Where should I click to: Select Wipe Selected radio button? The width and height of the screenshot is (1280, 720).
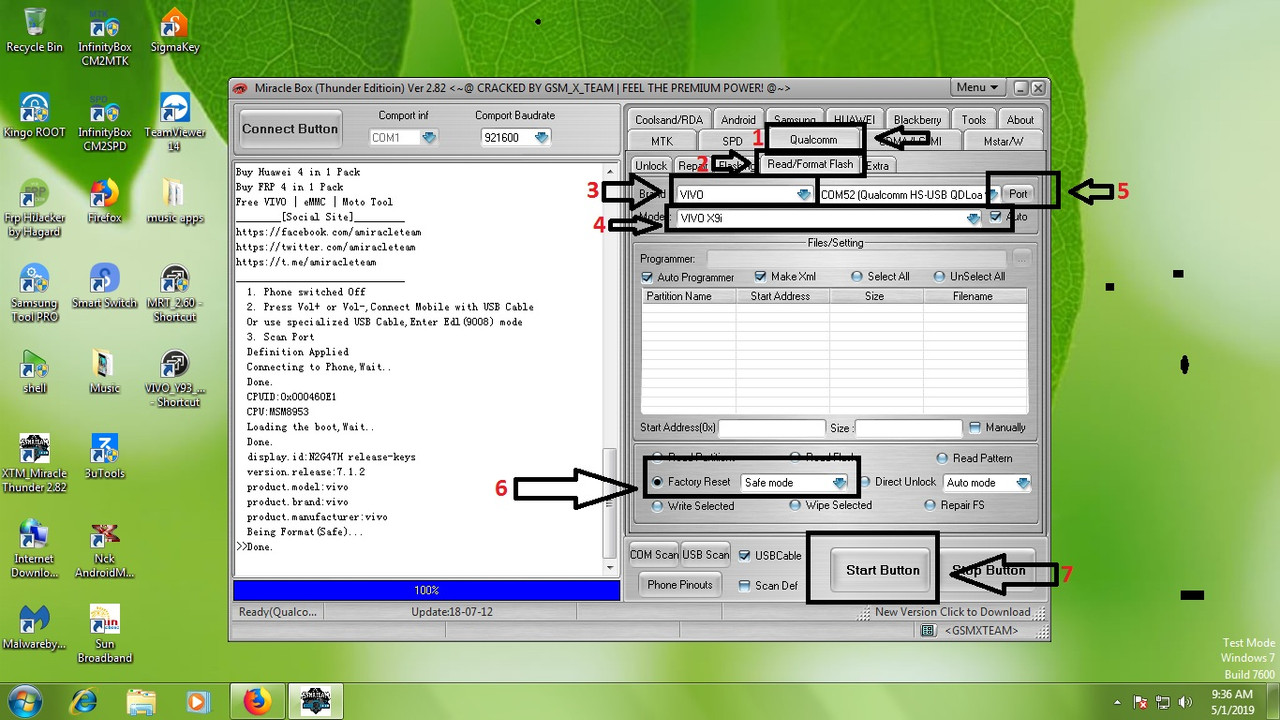[x=794, y=505]
